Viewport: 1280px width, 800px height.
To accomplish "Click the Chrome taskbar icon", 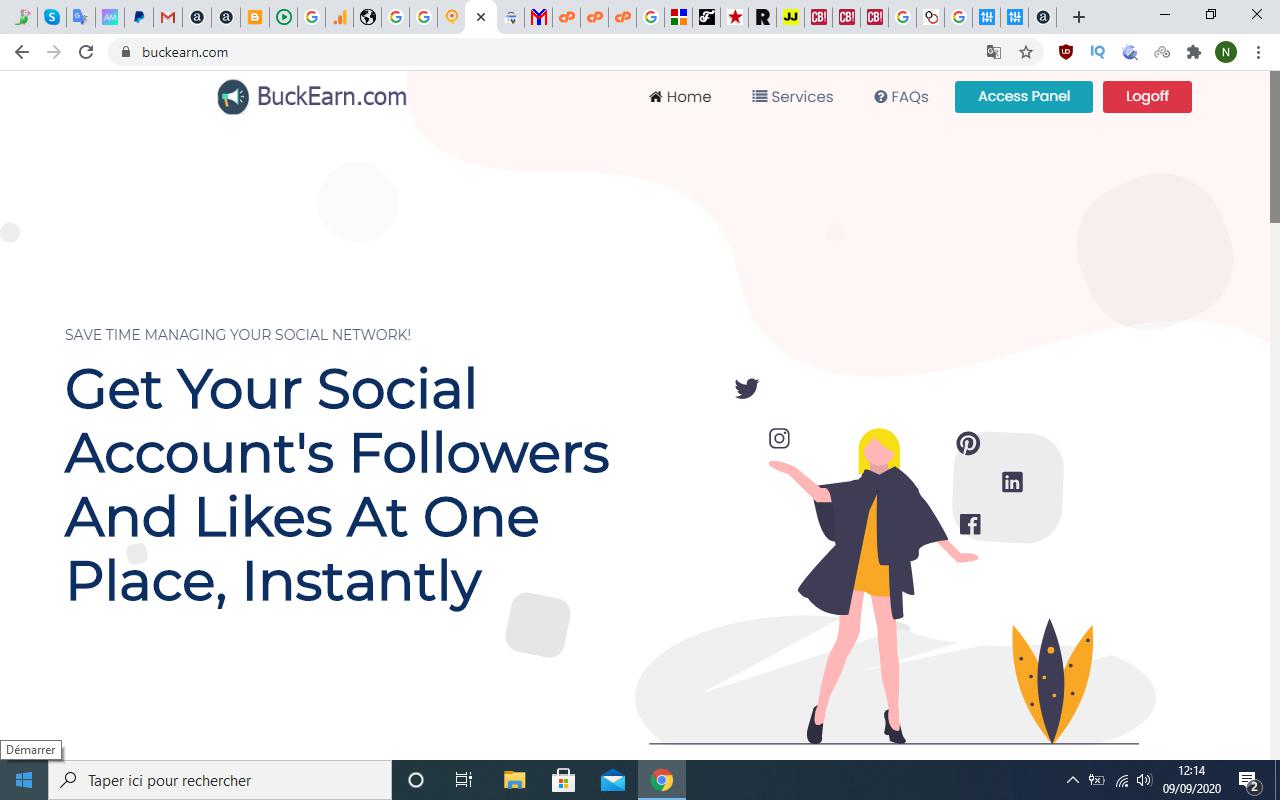I will (662, 780).
